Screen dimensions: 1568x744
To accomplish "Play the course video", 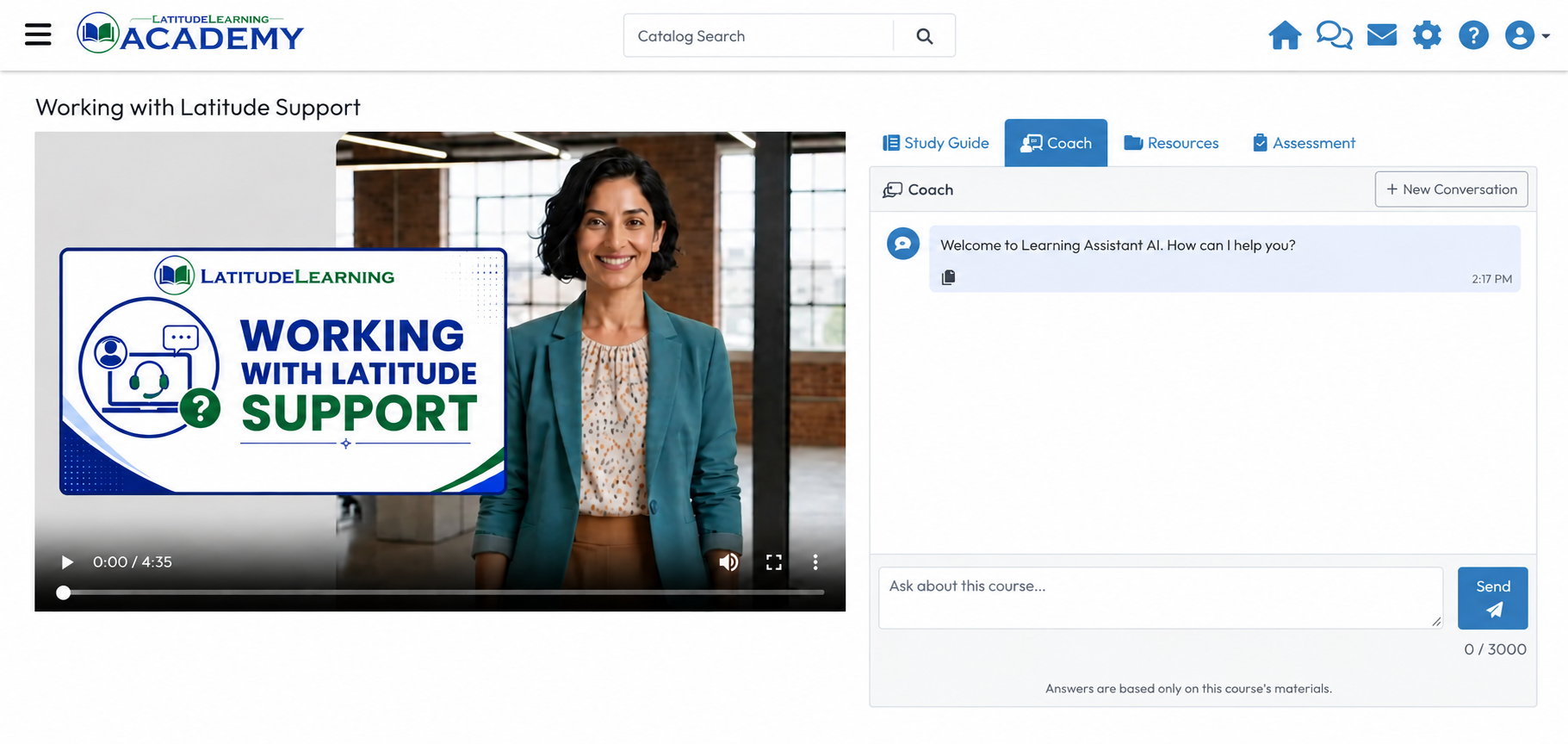I will click(67, 562).
